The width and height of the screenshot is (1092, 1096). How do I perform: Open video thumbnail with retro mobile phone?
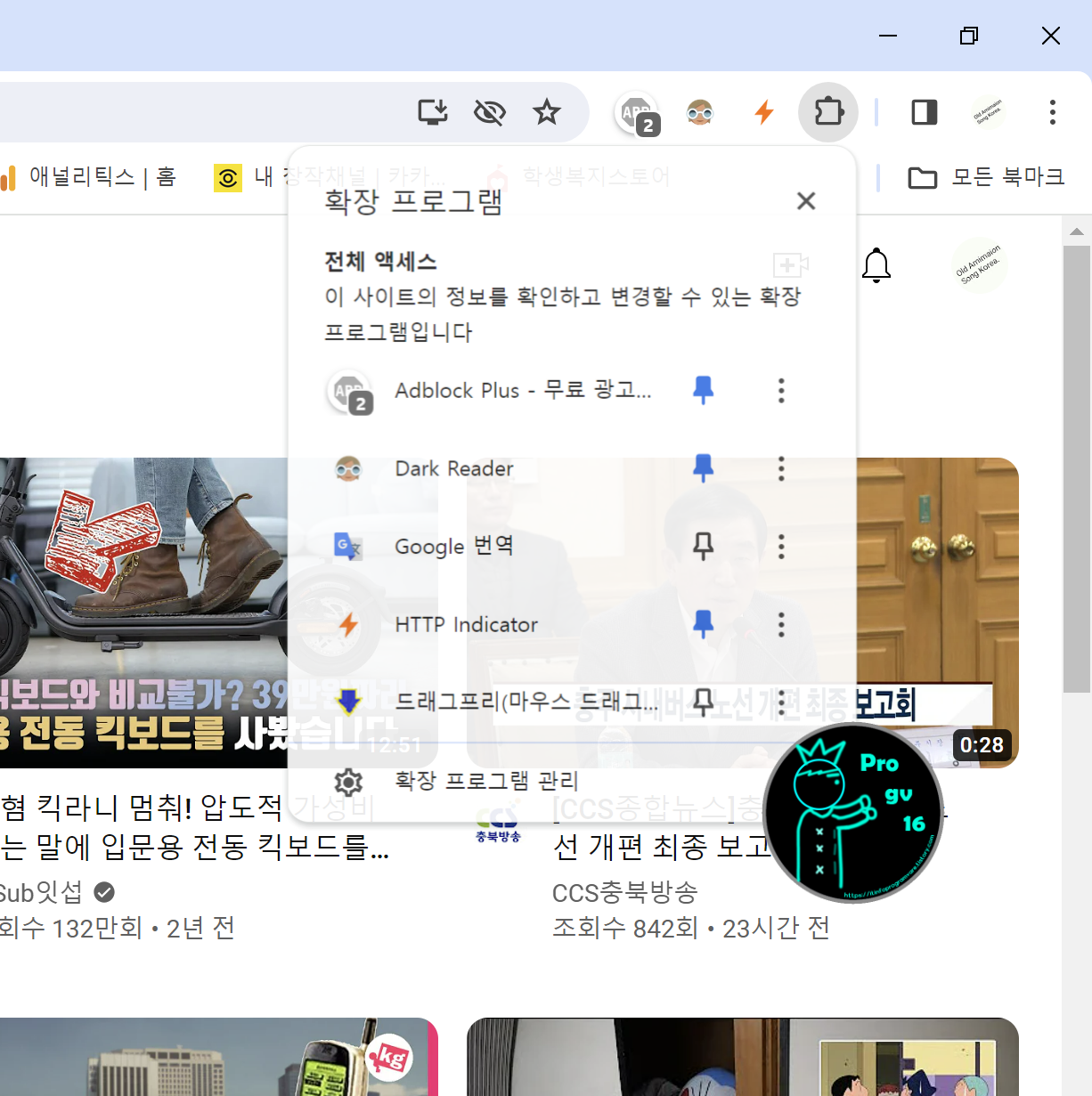pyautogui.click(x=219, y=1057)
